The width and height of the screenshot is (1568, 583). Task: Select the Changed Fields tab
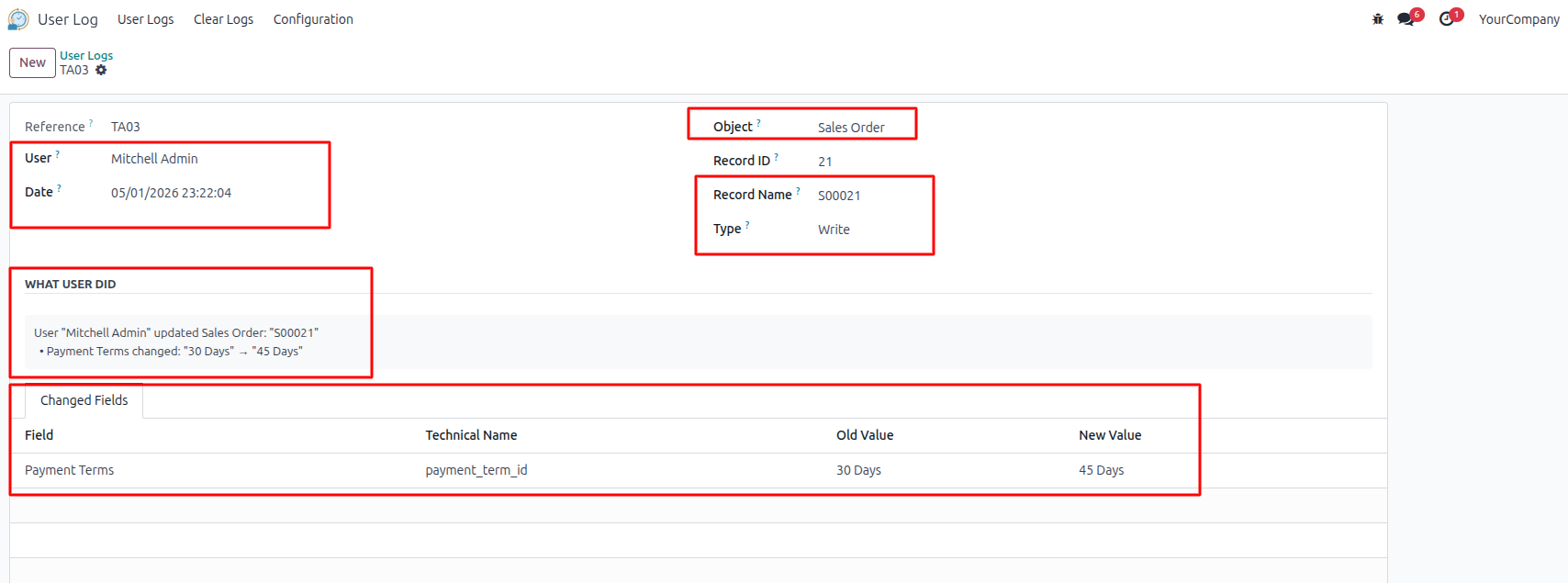[x=84, y=400]
